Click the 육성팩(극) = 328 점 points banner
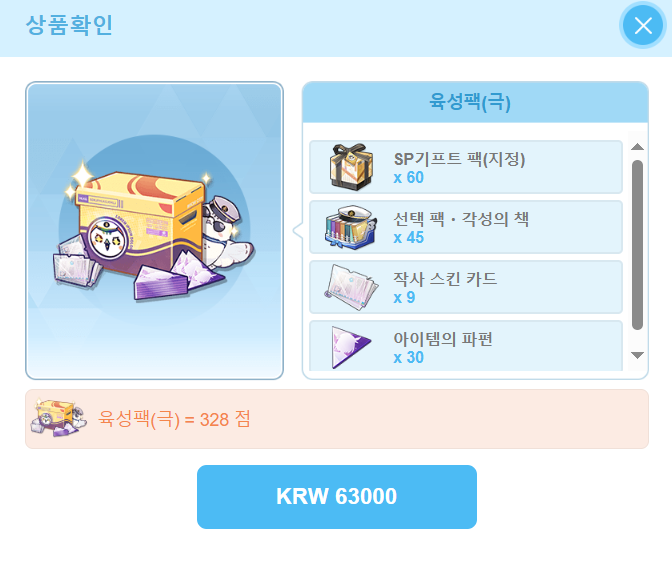Screen dimensions: 672x561 (x=337, y=419)
